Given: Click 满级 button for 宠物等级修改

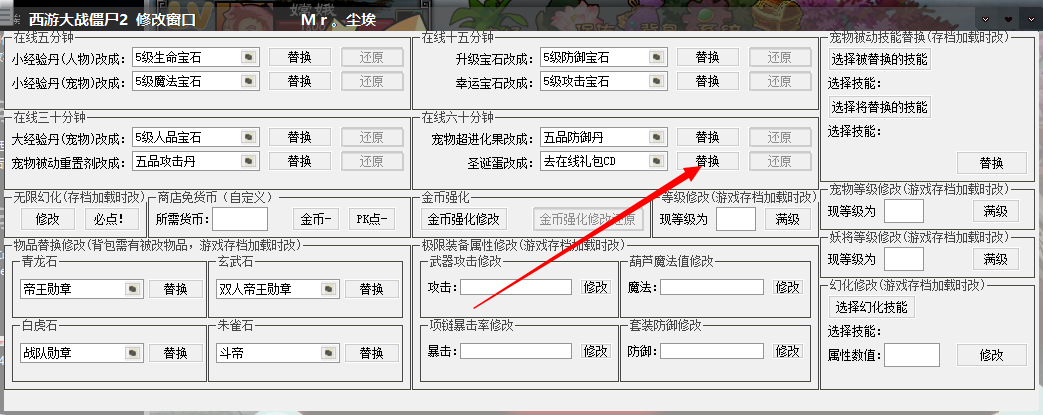Looking at the screenshot, I should (x=996, y=211).
